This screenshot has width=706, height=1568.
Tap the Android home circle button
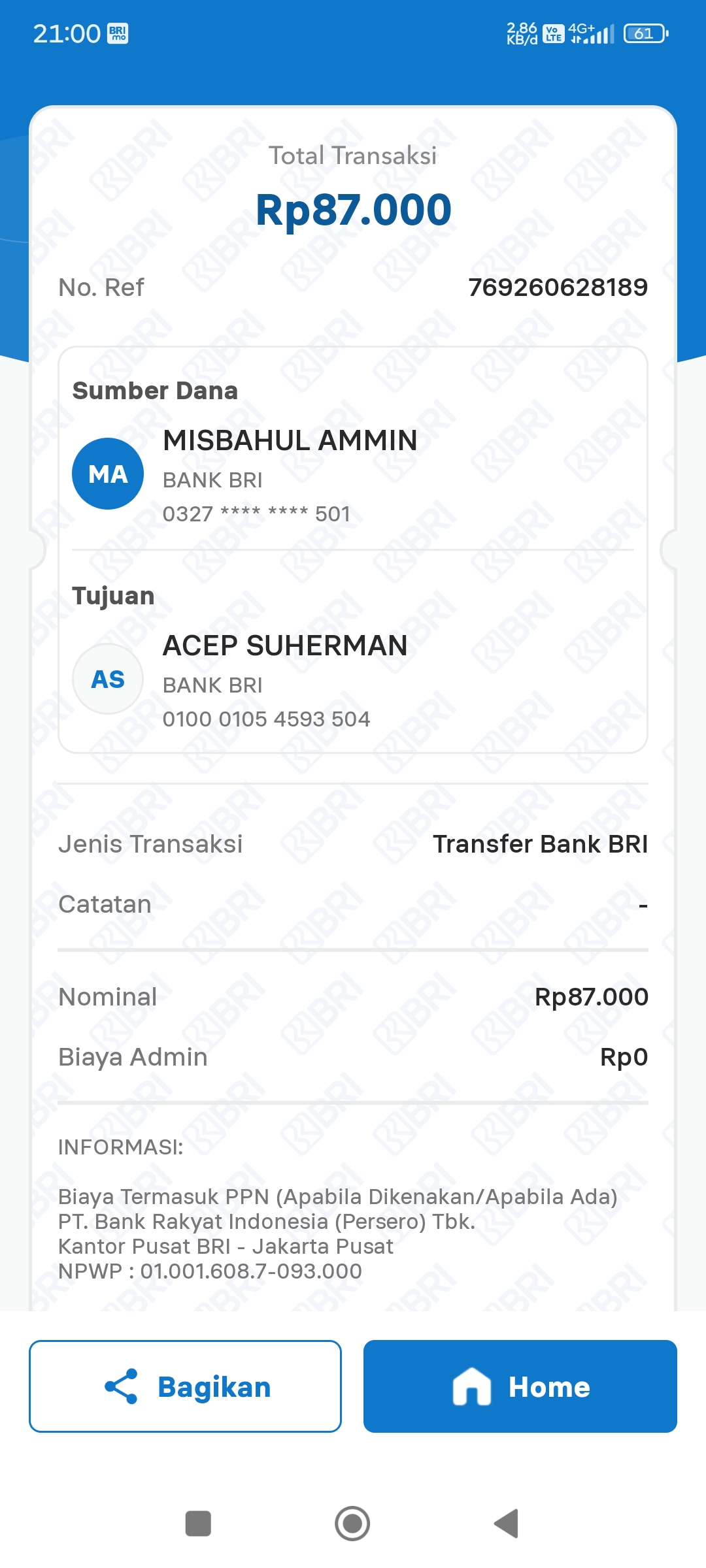coord(352,1524)
